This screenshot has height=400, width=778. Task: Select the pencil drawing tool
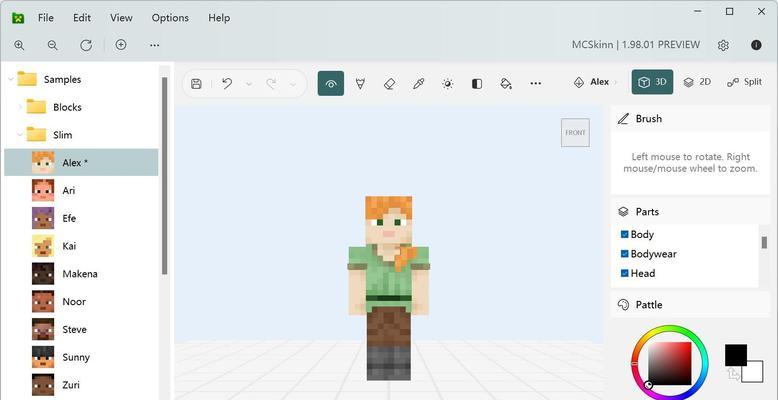click(x=360, y=83)
